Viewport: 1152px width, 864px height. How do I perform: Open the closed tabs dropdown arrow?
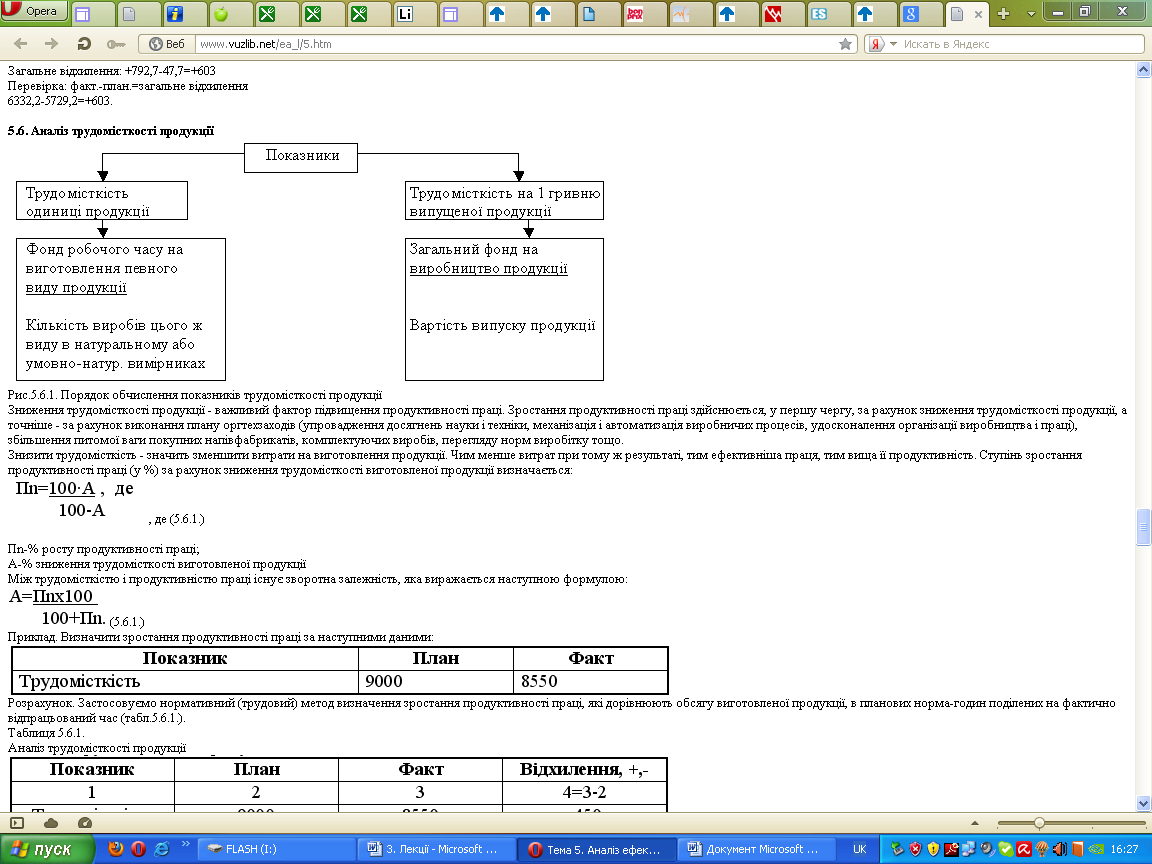point(1031,14)
